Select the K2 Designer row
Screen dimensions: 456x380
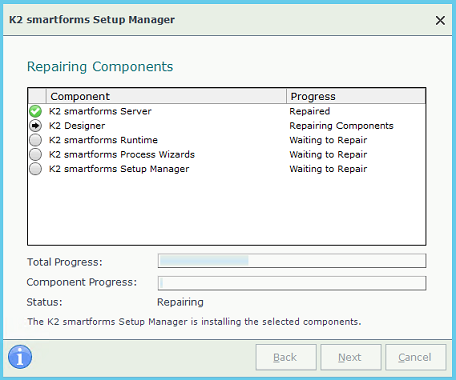coord(227,126)
